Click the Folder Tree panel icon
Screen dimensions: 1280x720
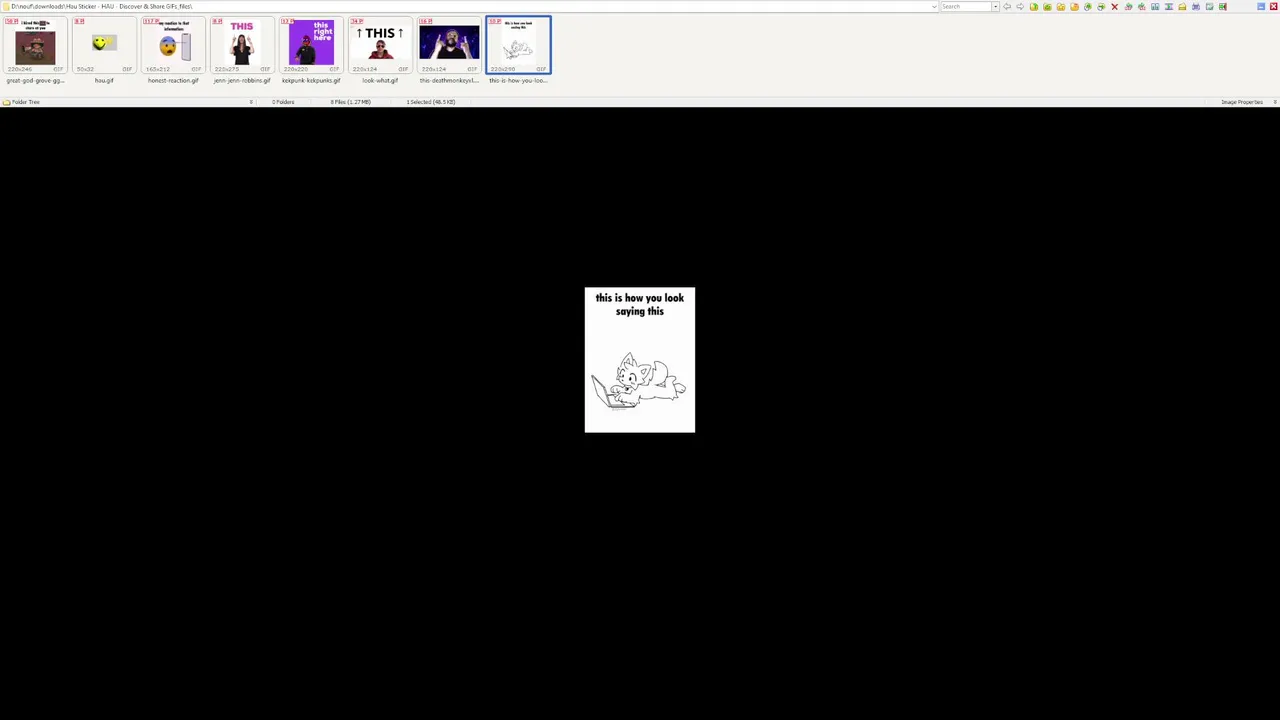tap(6, 102)
